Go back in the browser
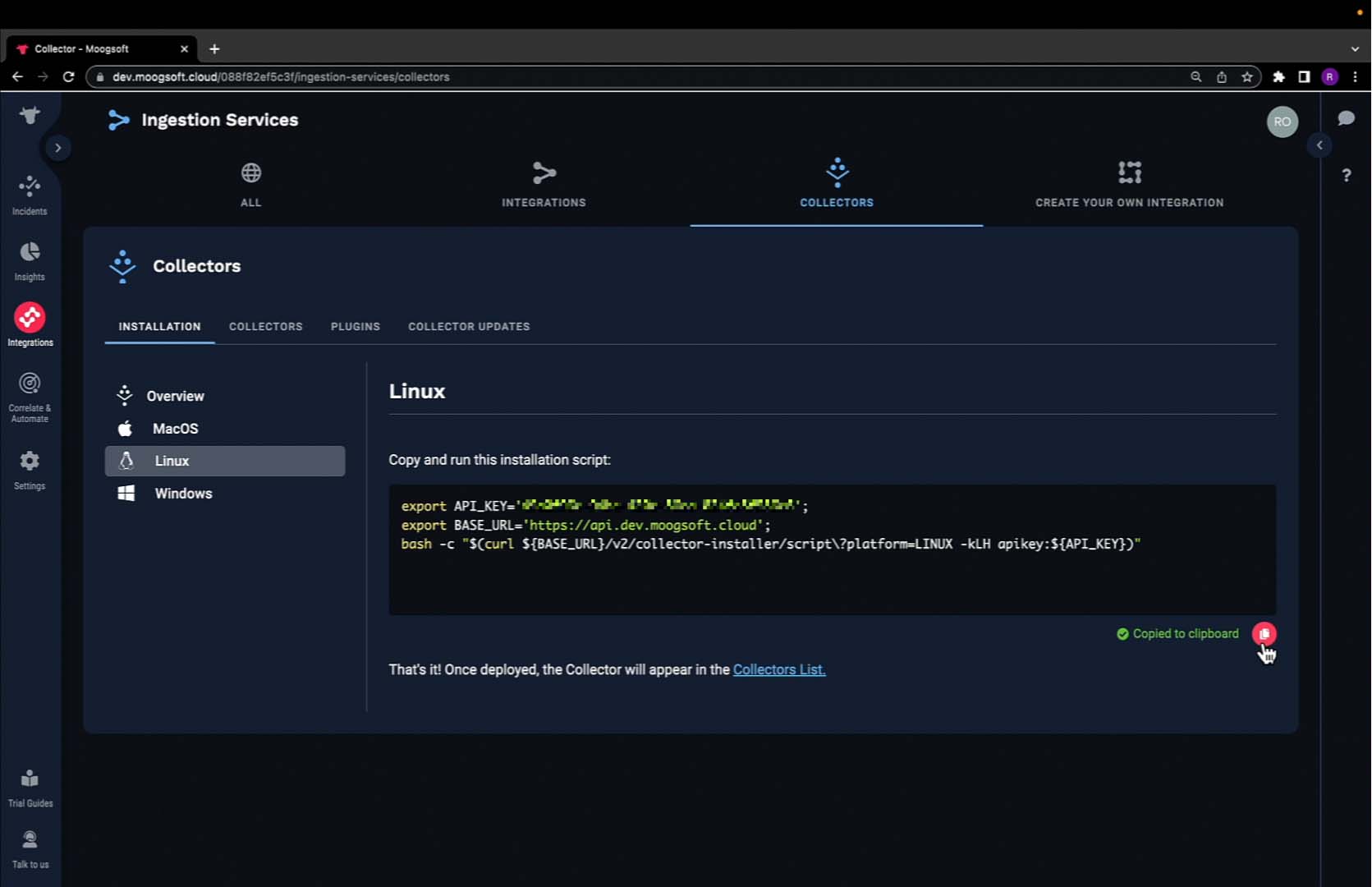 pyautogui.click(x=17, y=76)
